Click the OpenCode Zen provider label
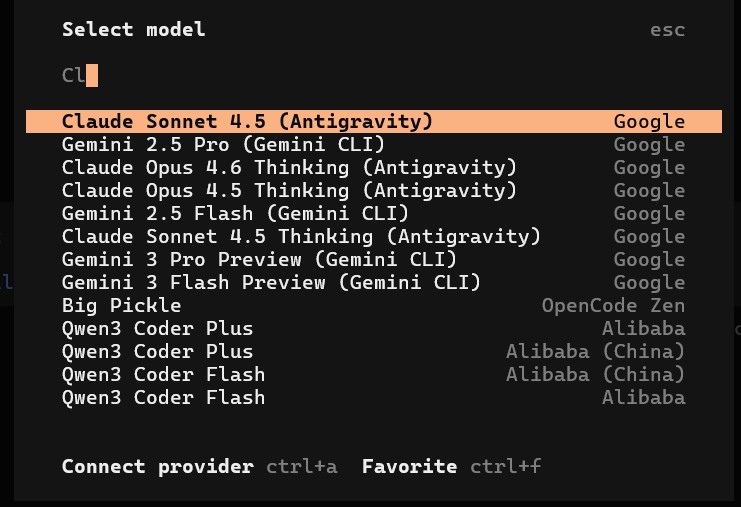 coord(613,305)
